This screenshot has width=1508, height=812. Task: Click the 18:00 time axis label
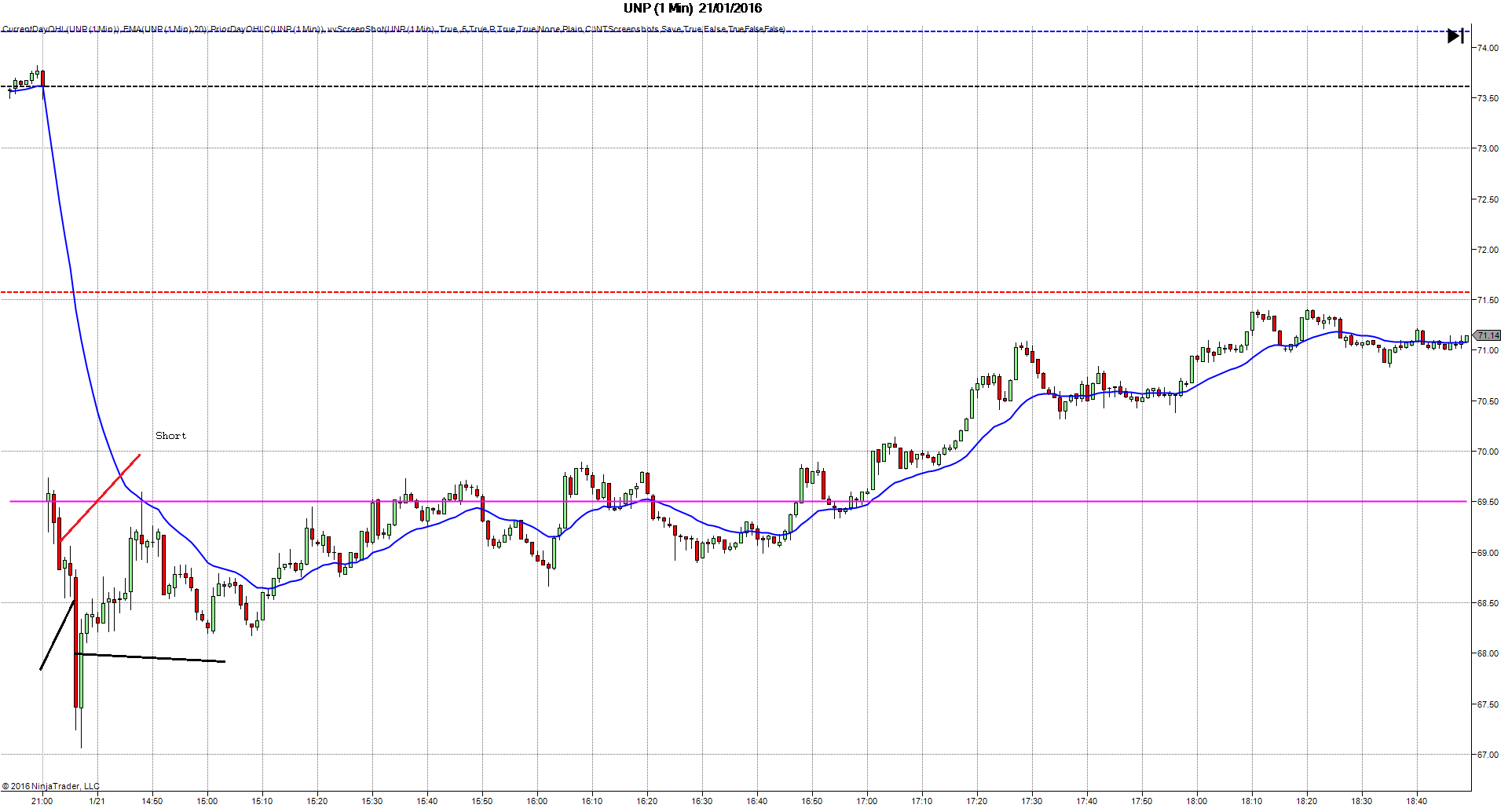[x=1197, y=801]
